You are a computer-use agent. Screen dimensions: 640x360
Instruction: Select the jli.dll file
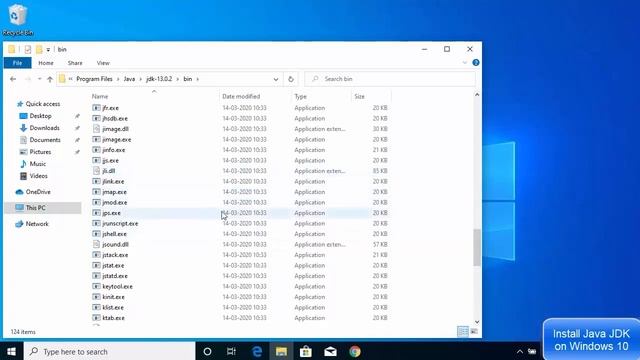(x=109, y=171)
